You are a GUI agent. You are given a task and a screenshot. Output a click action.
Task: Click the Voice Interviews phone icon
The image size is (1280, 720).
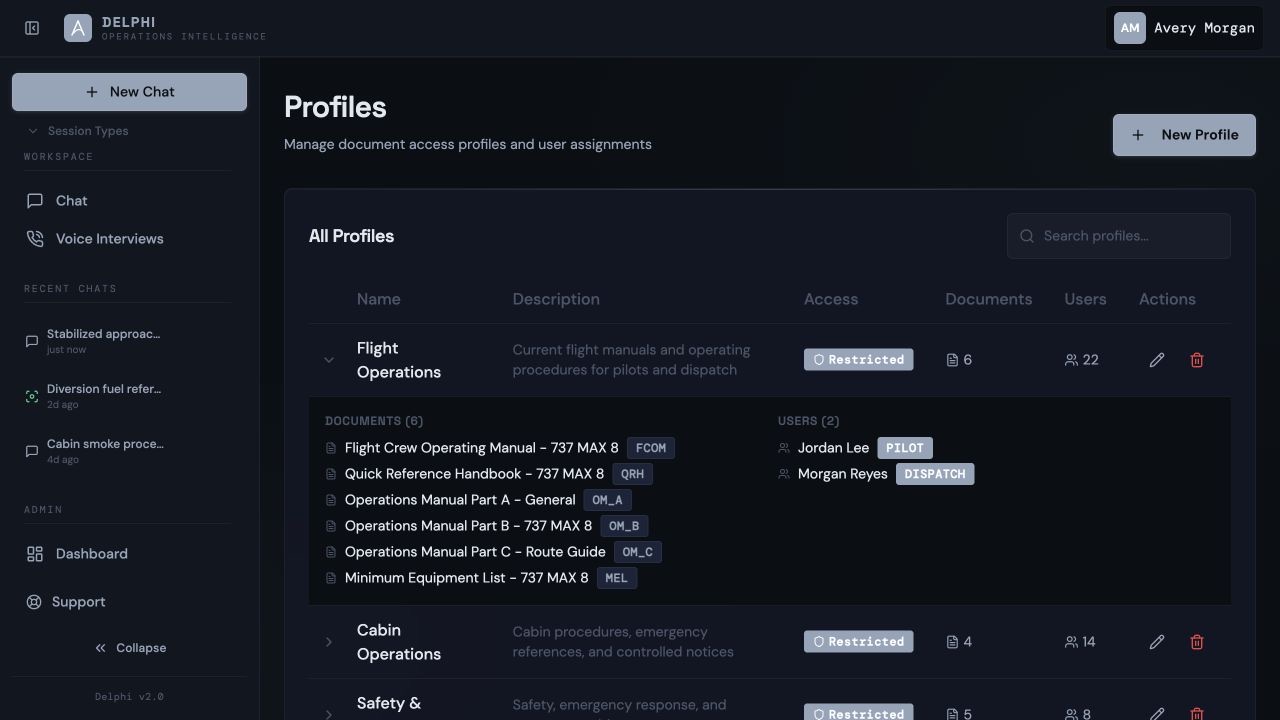pos(35,239)
